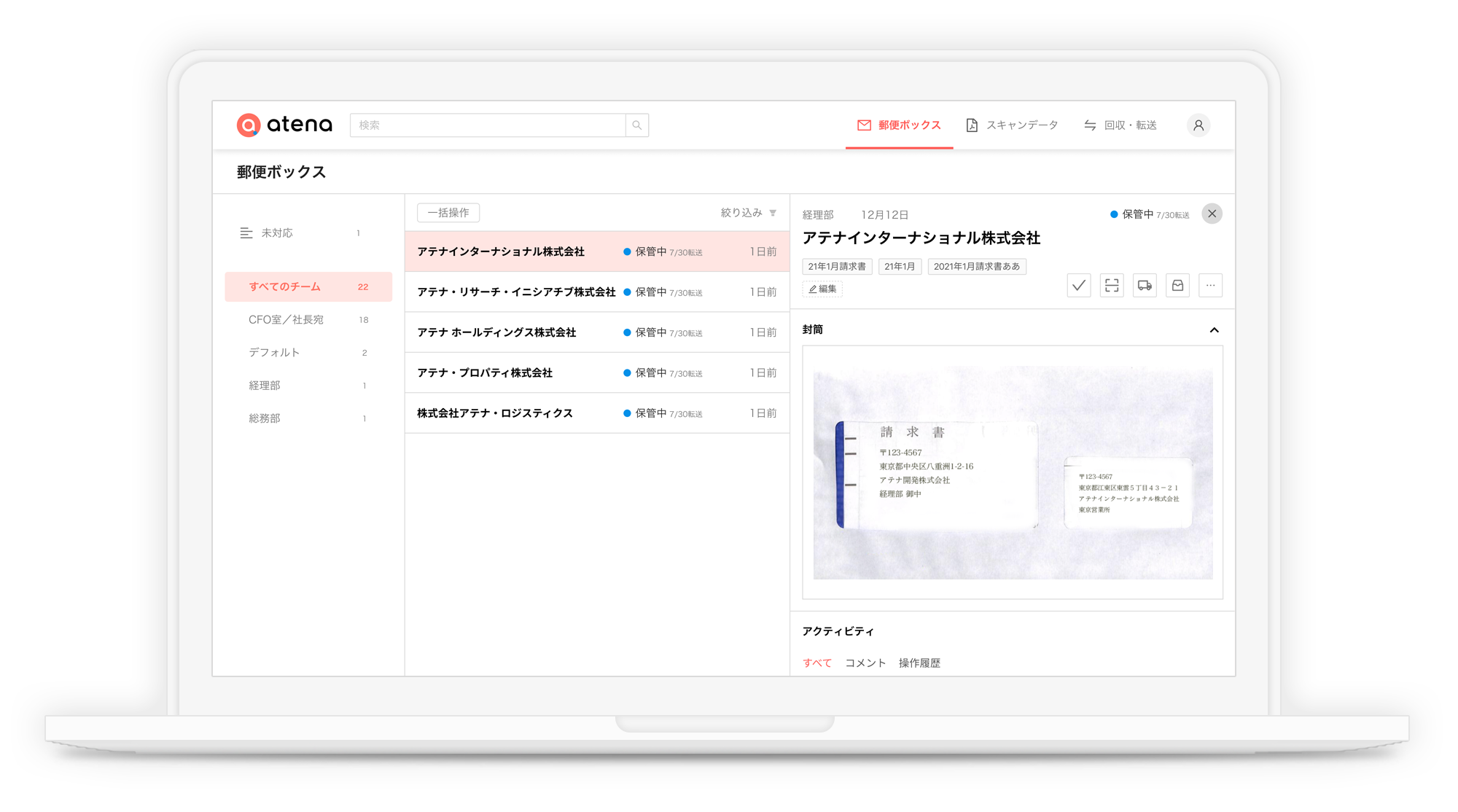This screenshot has width=1458, height=812.
Task: Click the checkmark mark-done icon
Action: pos(1078,286)
